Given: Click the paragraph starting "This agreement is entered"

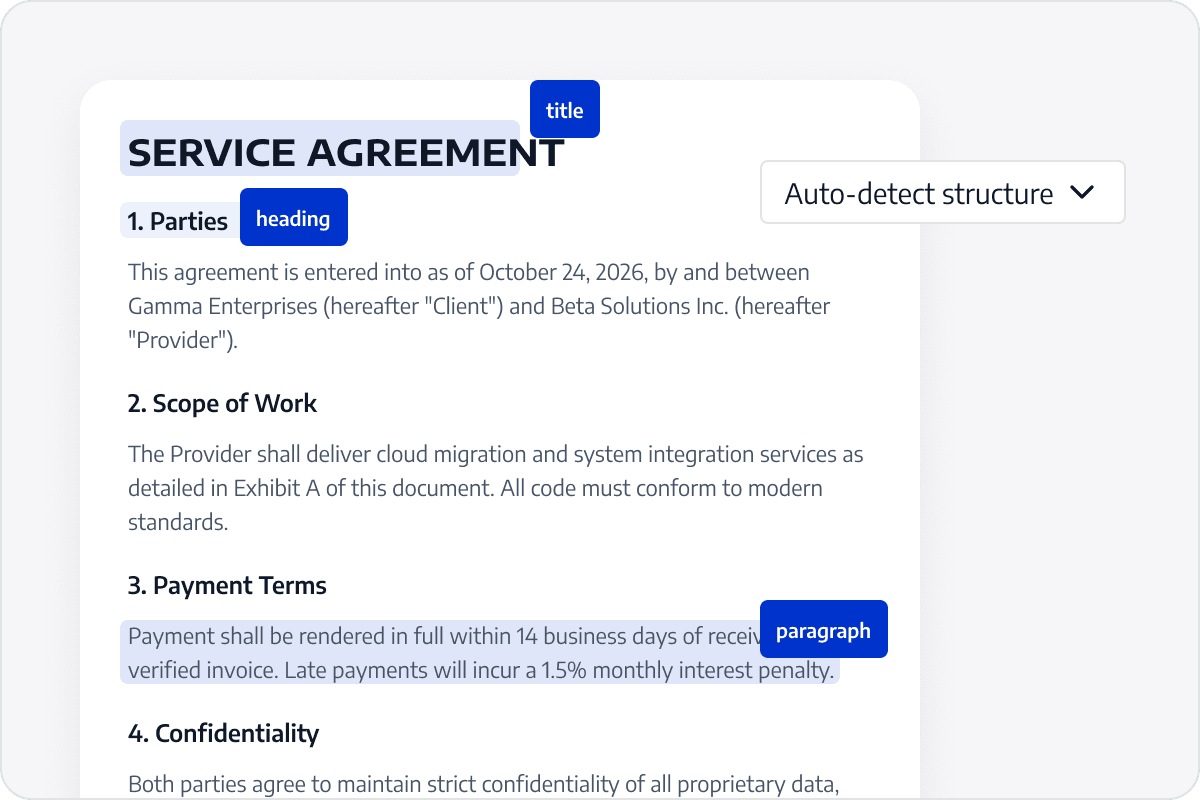Looking at the screenshot, I should point(479,306).
